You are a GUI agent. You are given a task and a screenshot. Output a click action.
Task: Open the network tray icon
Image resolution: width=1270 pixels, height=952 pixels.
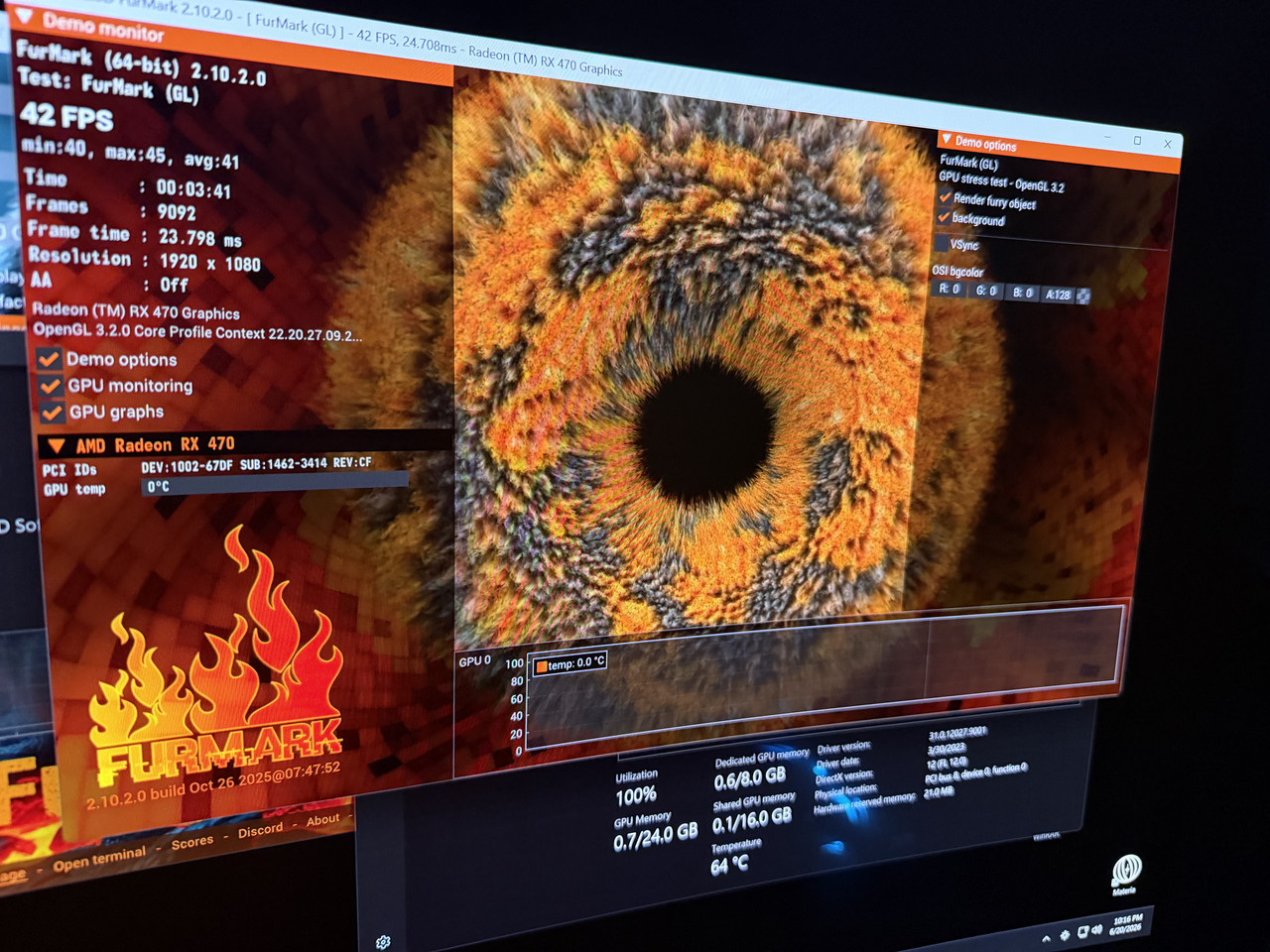(x=1082, y=931)
